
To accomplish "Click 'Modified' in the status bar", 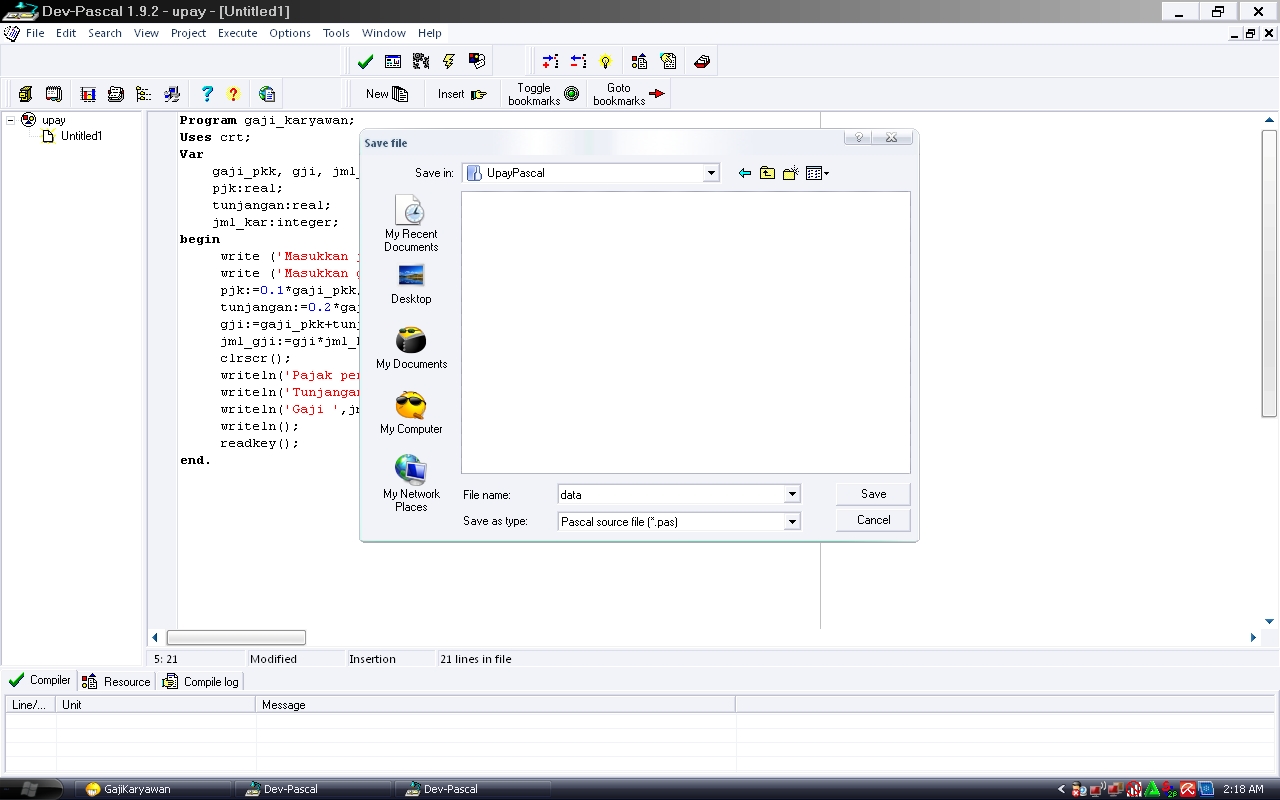I will coord(273,659).
